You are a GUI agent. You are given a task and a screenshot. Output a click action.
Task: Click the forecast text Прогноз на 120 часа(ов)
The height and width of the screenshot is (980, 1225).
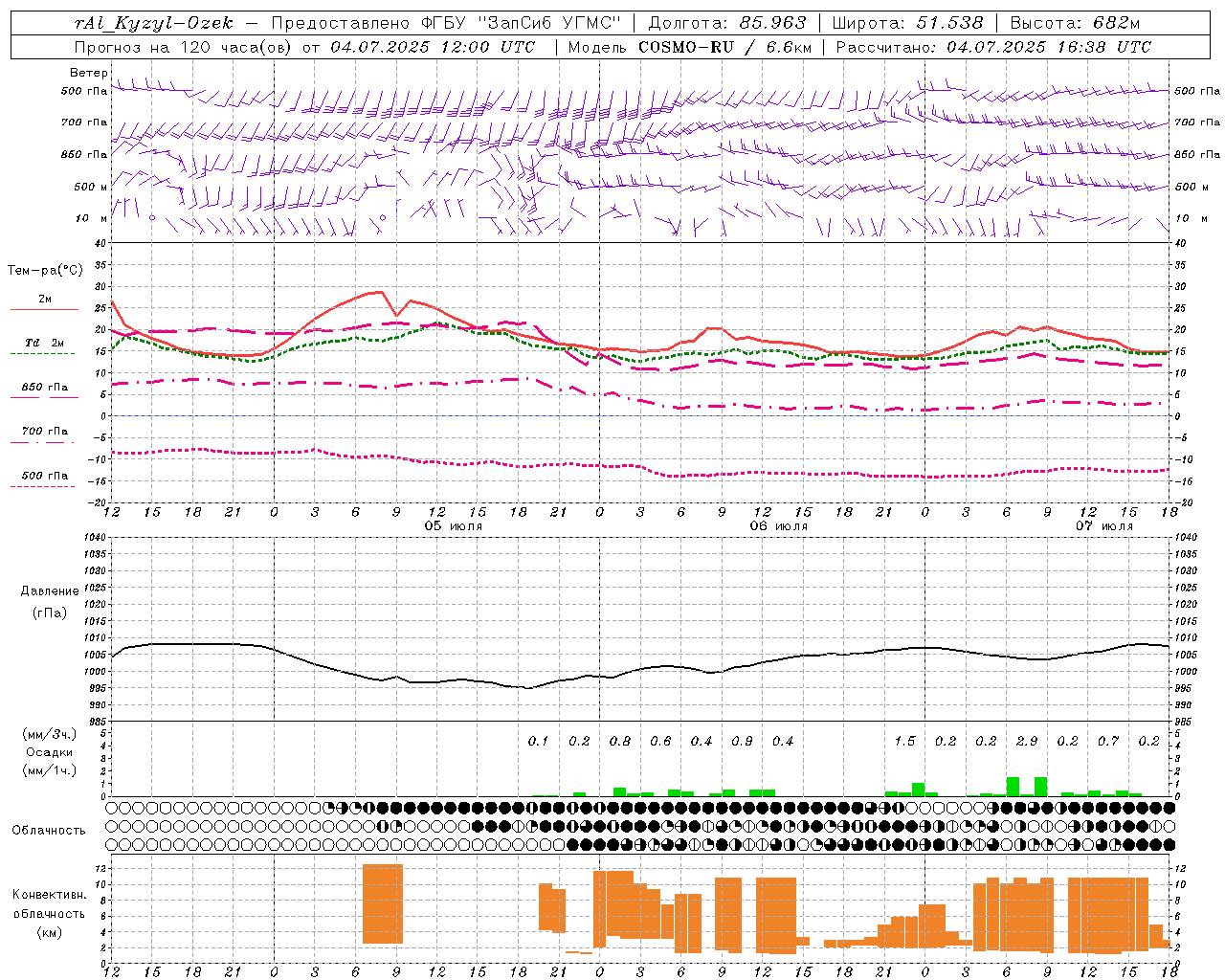tap(184, 47)
